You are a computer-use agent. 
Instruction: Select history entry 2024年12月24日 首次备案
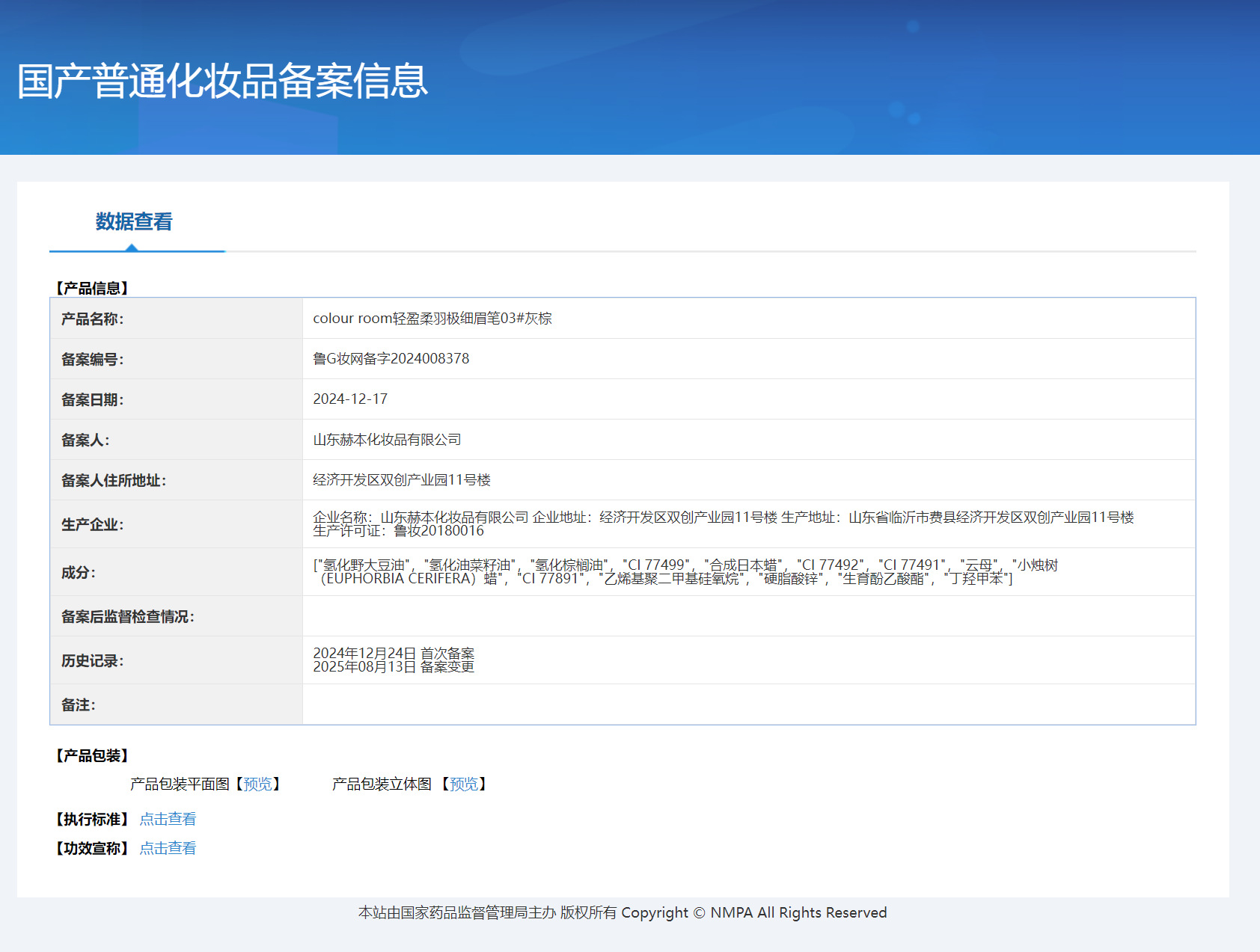point(394,654)
